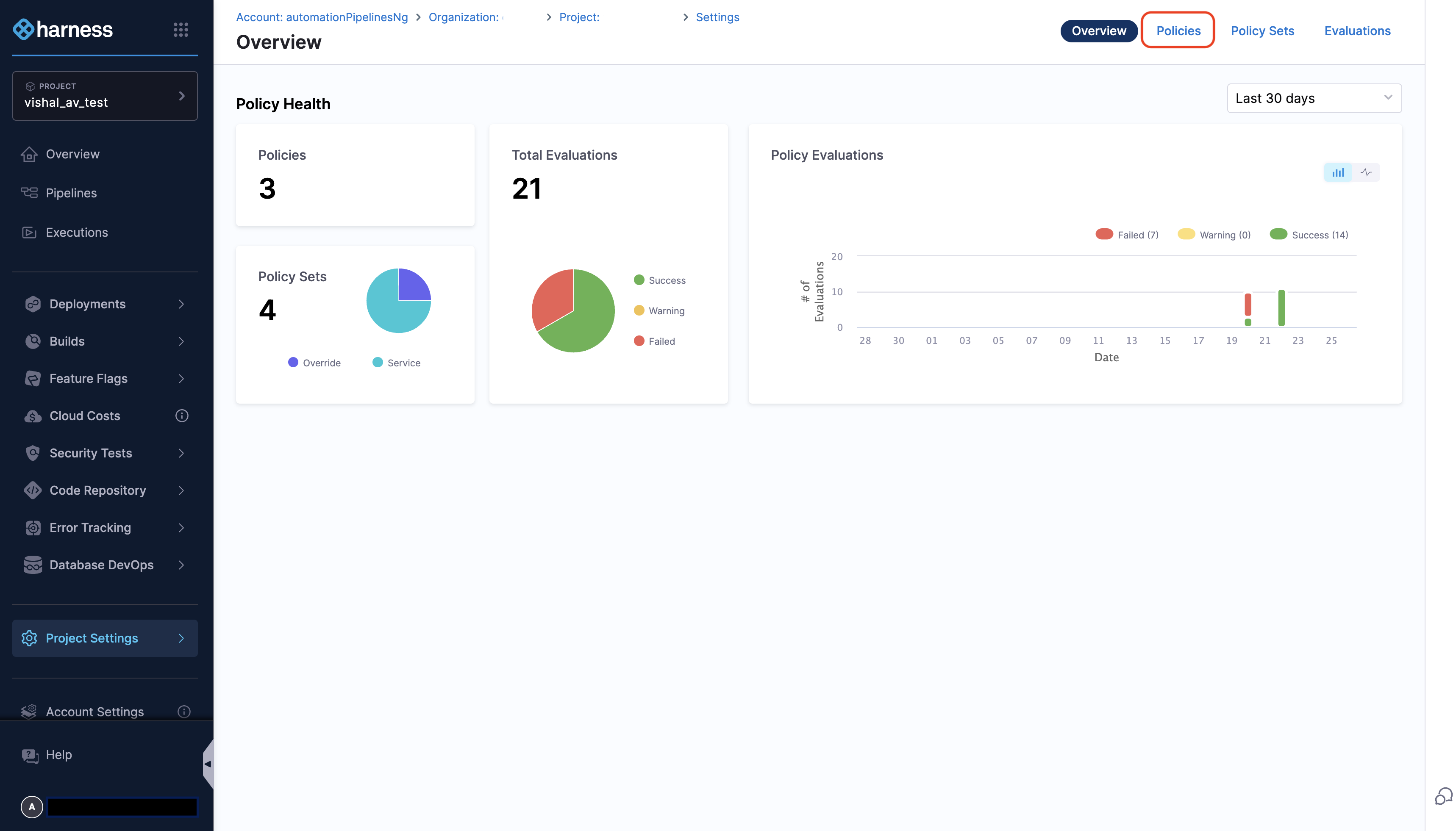Screen dimensions: 1456x831
Task: Open the Harness module selector grid
Action: pos(181,29)
